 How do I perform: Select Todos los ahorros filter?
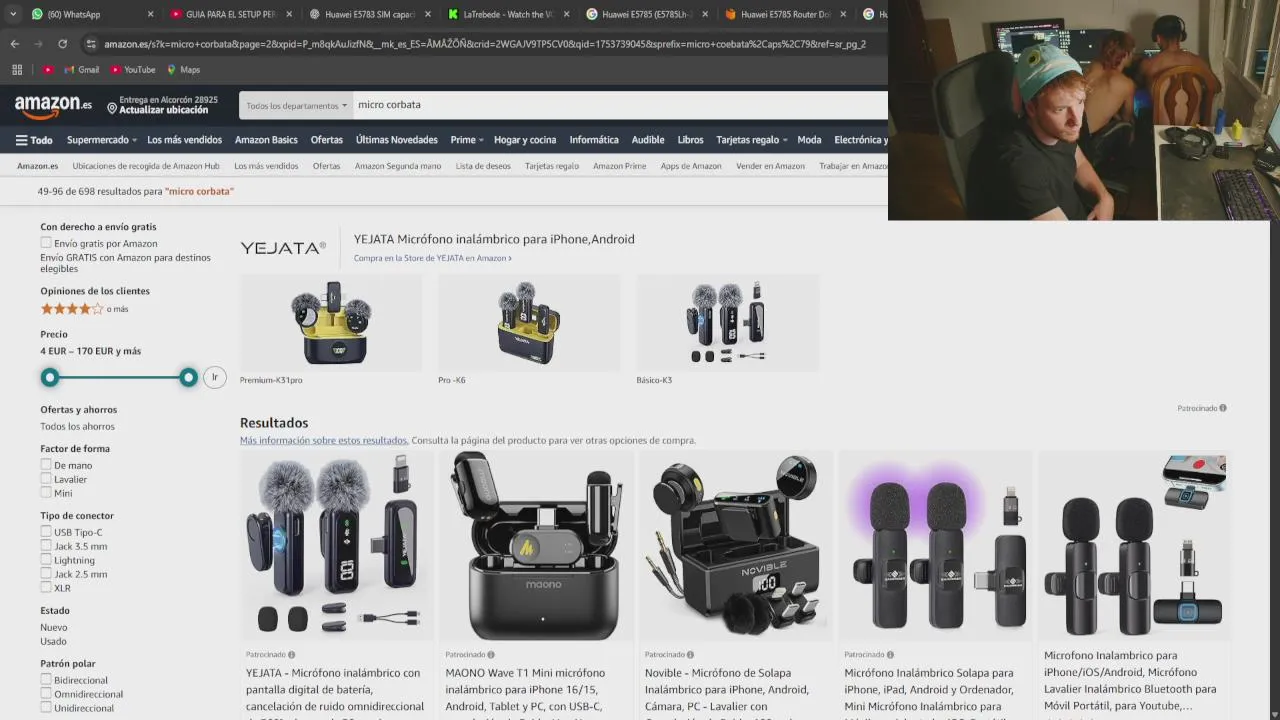77,427
